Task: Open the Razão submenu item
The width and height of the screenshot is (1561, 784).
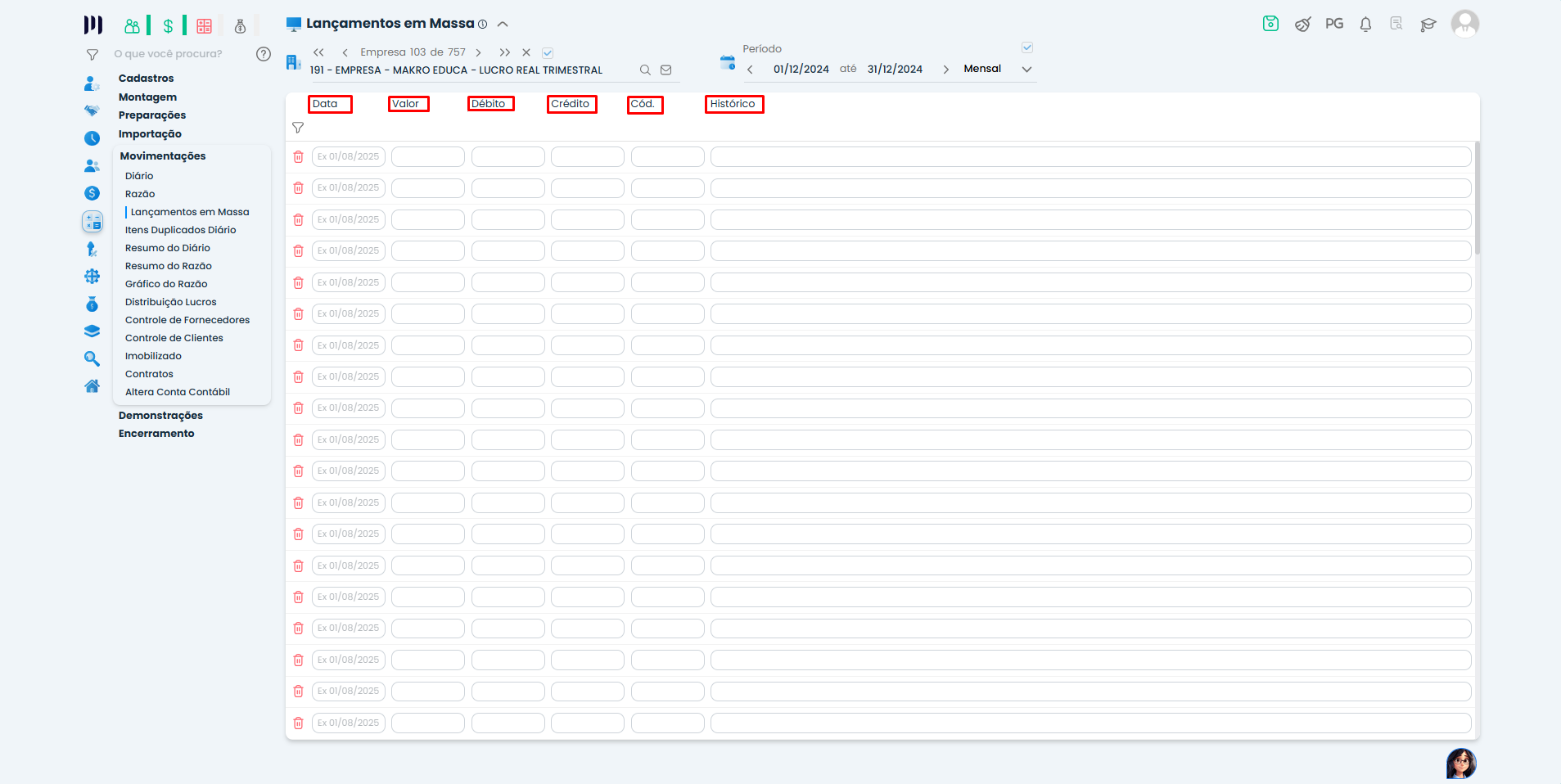Action: (x=140, y=194)
